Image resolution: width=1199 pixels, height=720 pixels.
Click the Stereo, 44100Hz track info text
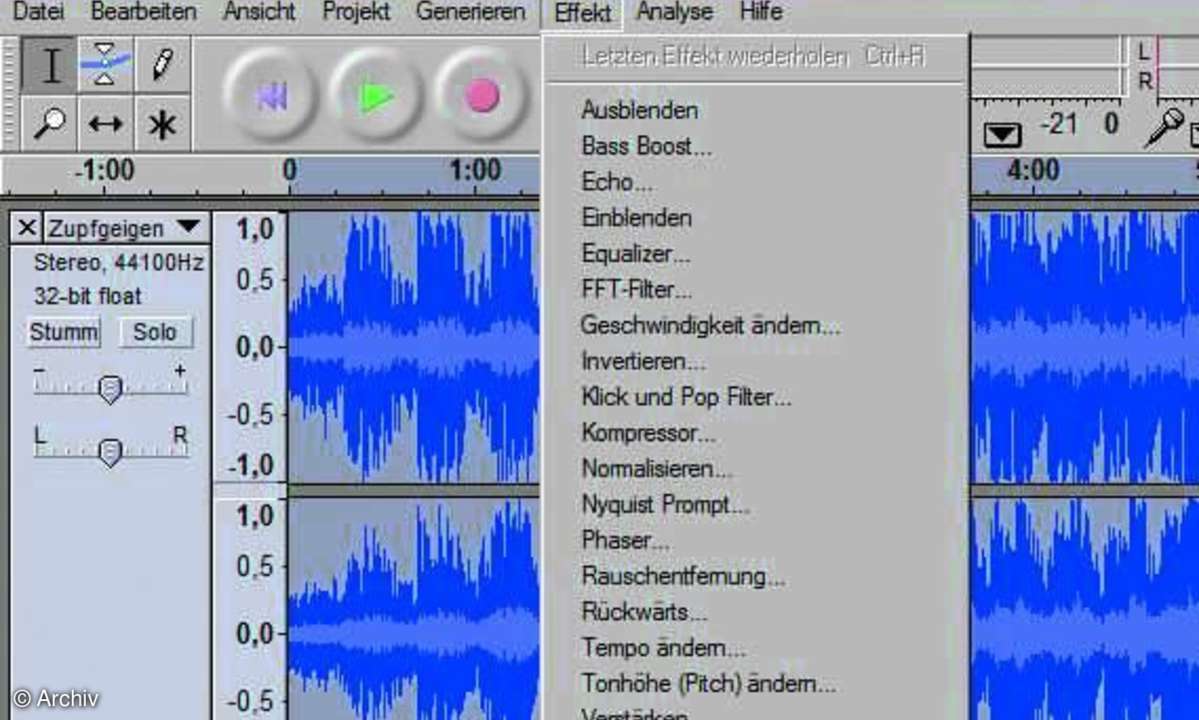pos(119,263)
